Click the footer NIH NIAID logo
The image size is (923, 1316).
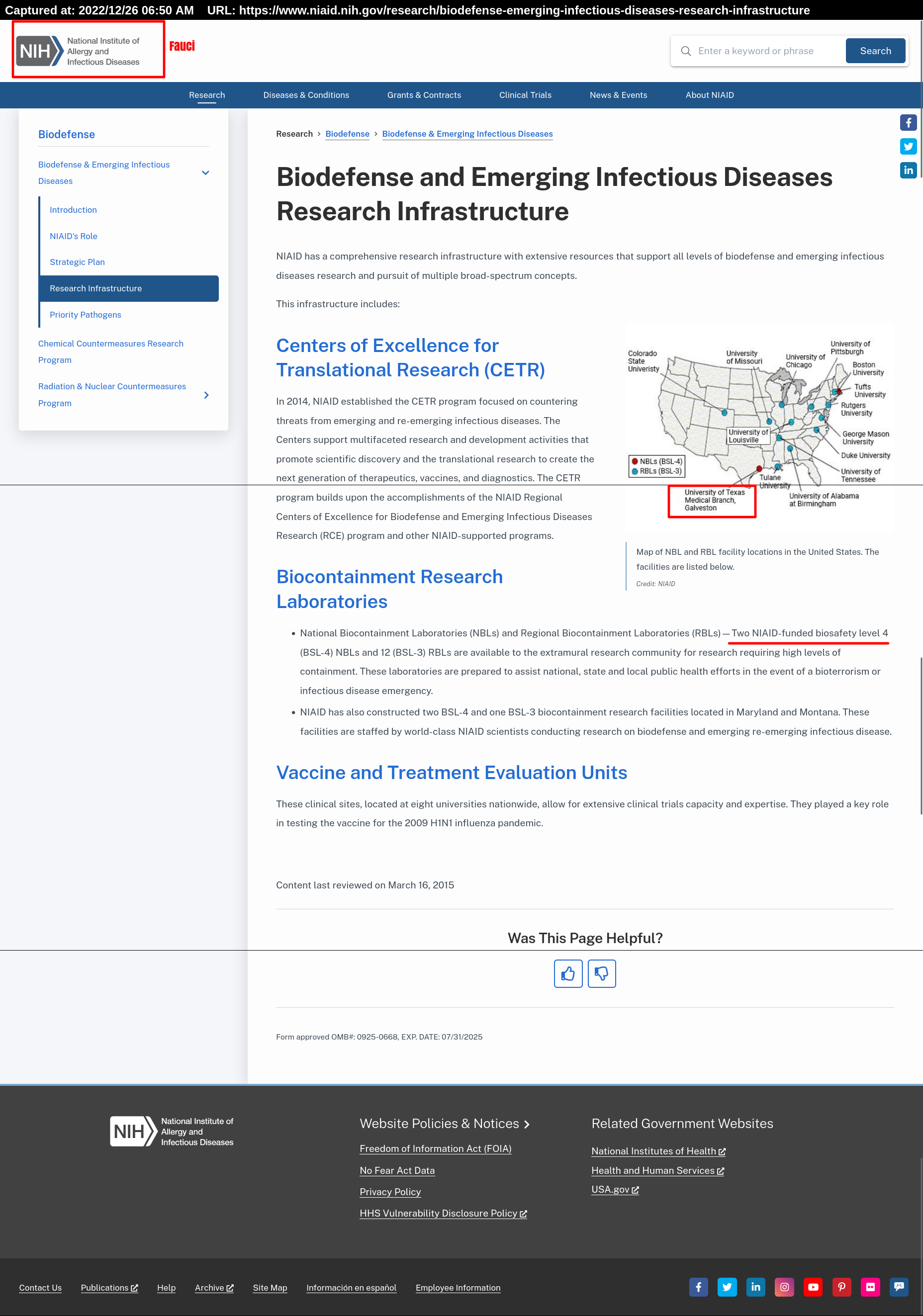(x=172, y=1131)
